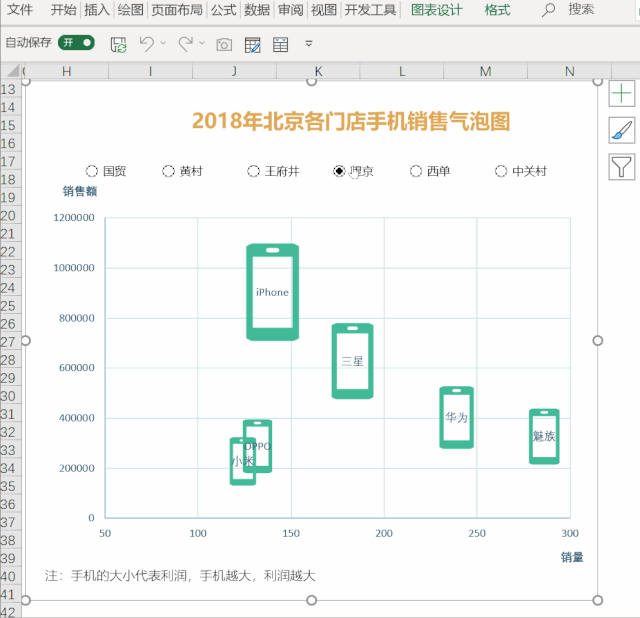The width and height of the screenshot is (640, 618).
Task: Select the 三星 phone-shaped bubble
Action: point(352,361)
